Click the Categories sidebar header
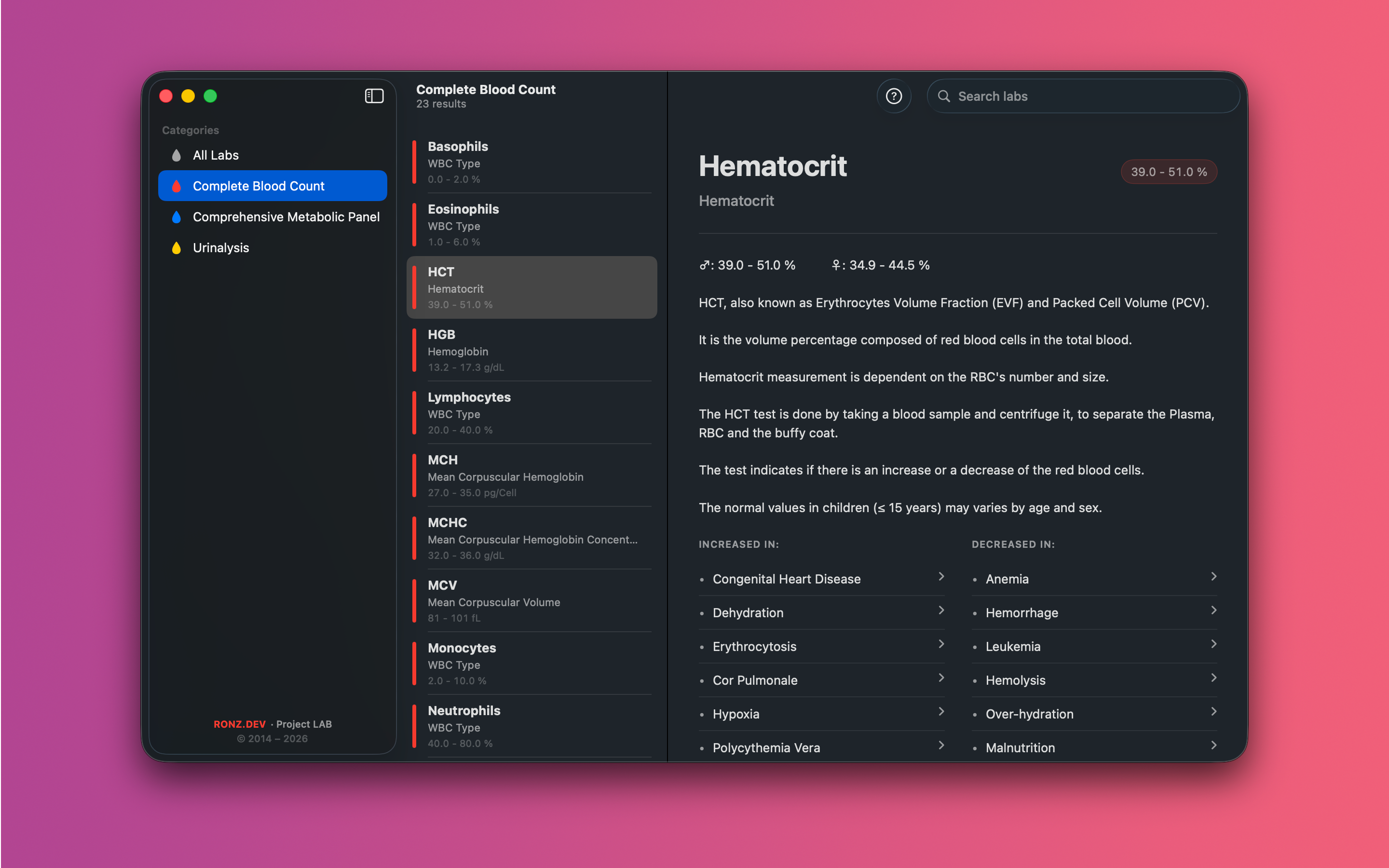The image size is (1389, 868). point(191,130)
